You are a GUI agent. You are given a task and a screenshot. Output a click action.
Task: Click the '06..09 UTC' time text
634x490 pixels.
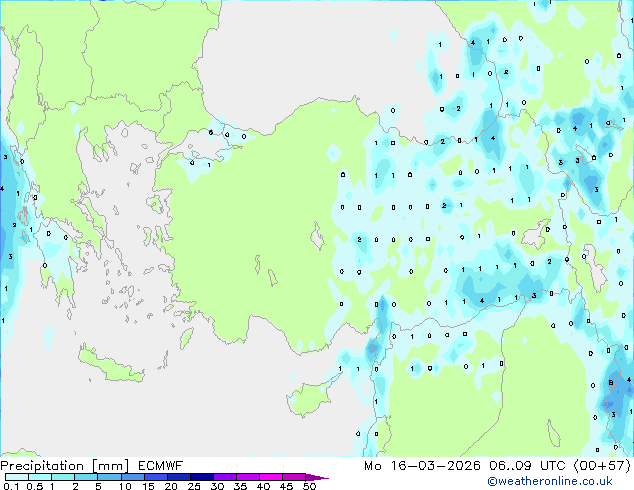tap(527, 466)
